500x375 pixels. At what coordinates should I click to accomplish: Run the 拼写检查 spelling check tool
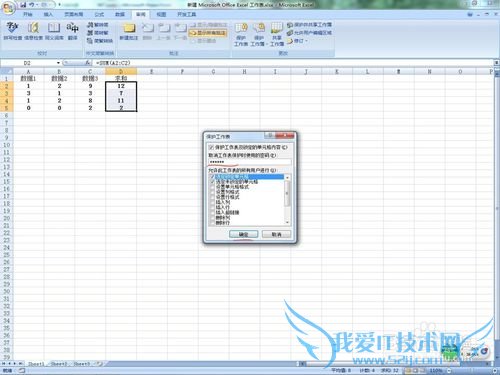point(13,31)
